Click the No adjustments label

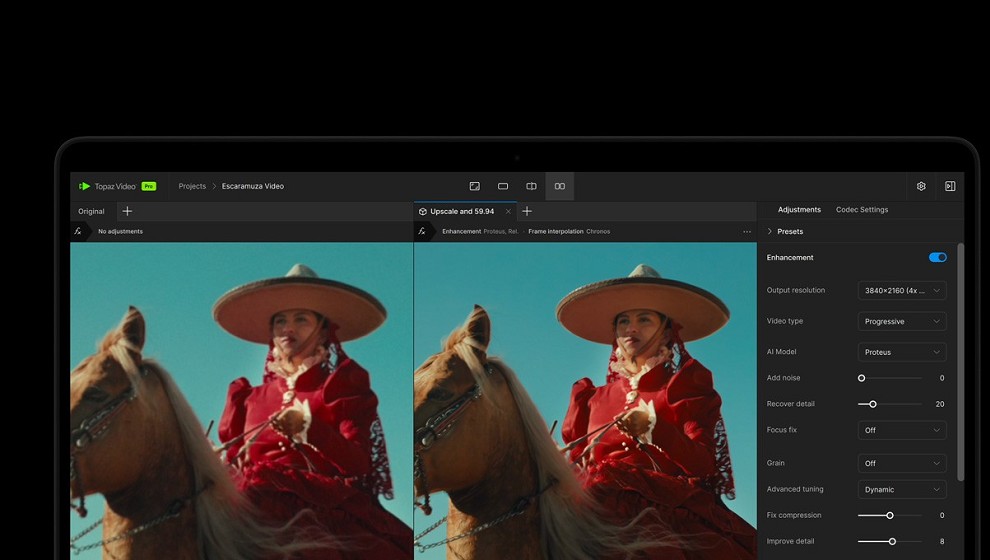(x=121, y=232)
